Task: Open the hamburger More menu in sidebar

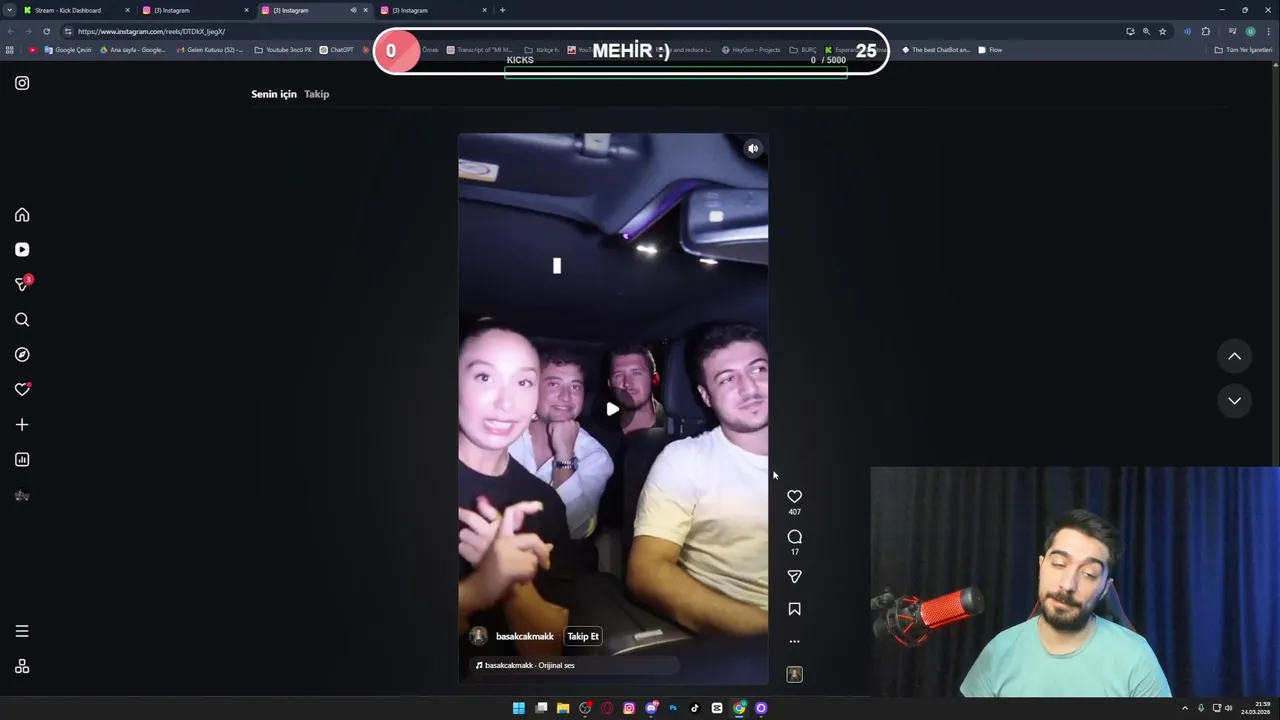Action: tap(22, 631)
